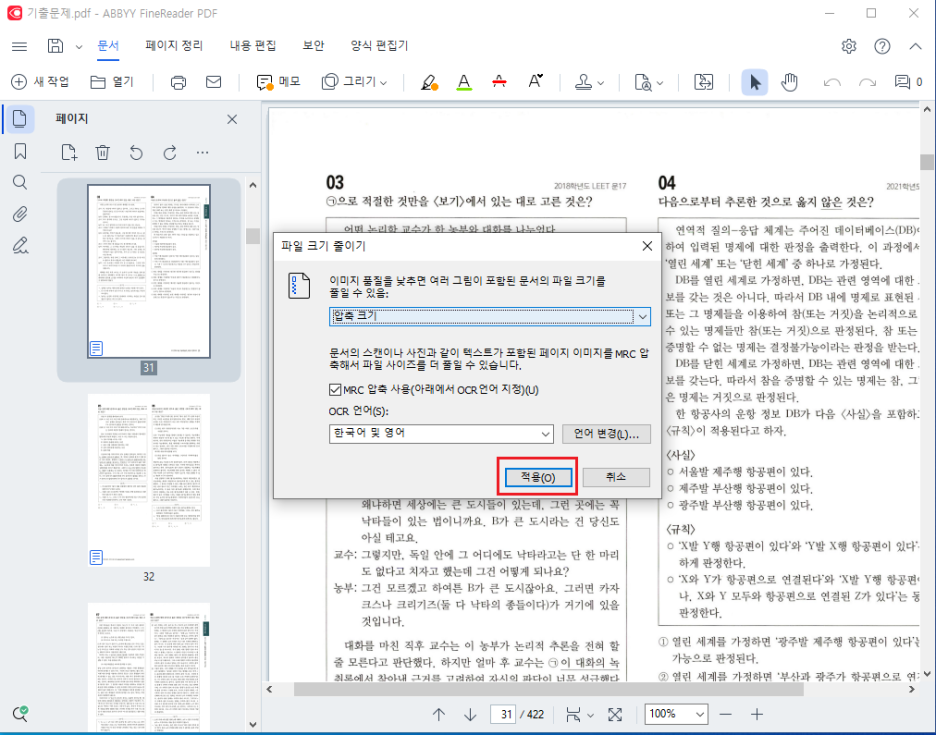Open the search sidebar icon

[x=20, y=182]
